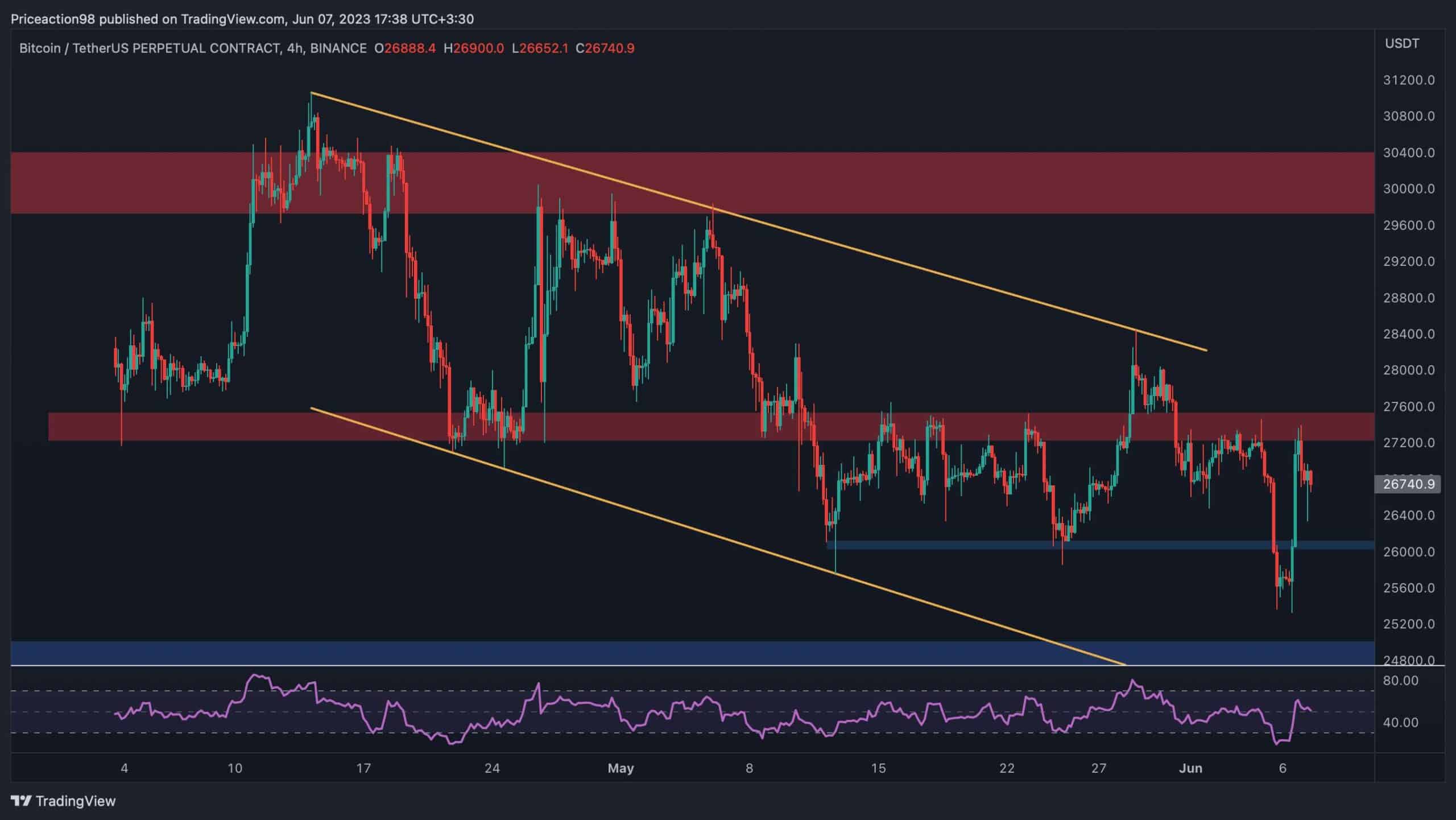The width and height of the screenshot is (1456, 820).
Task: Click the 80.00 RSI scale label
Action: pyautogui.click(x=1400, y=681)
